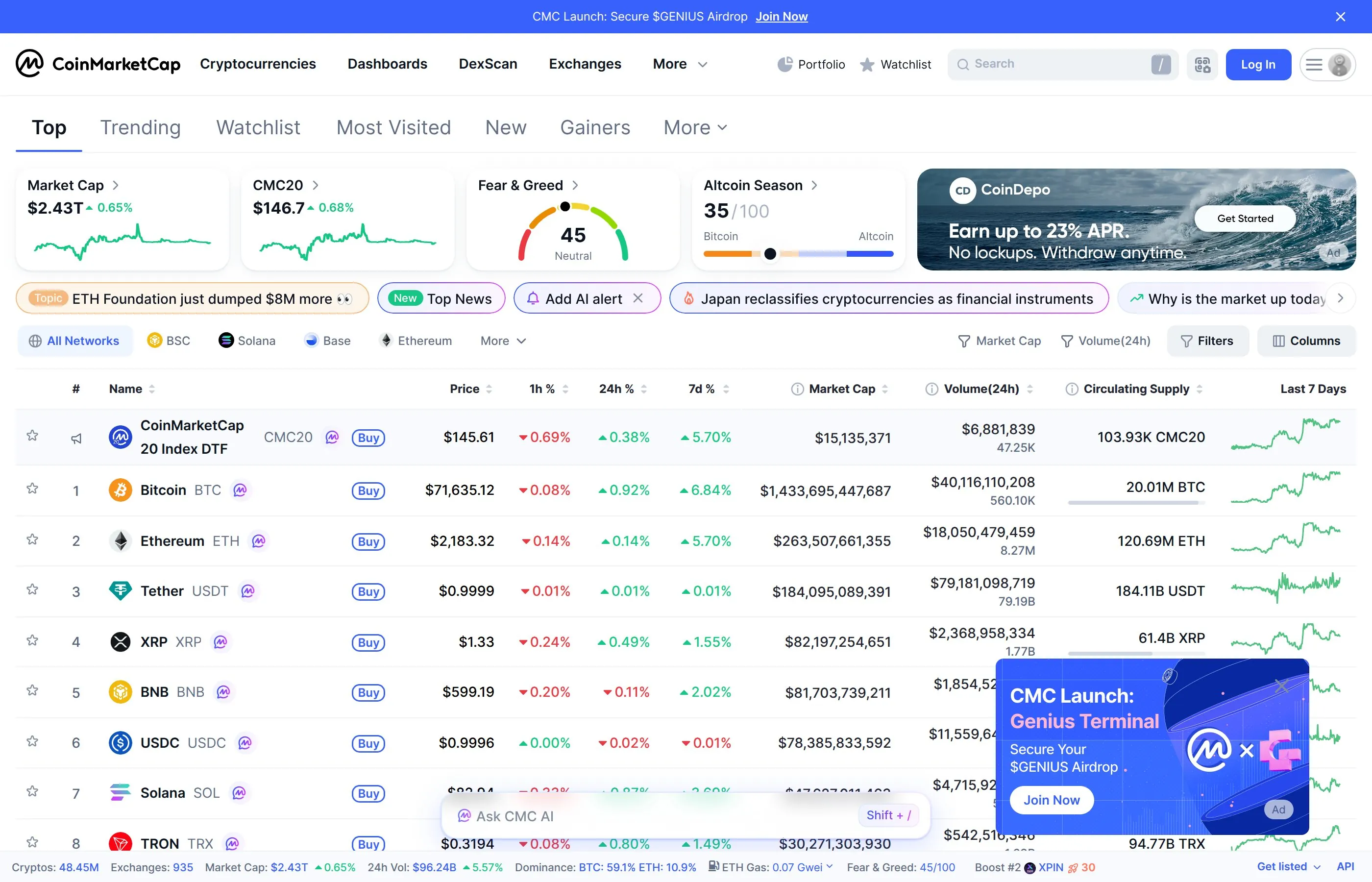This screenshot has width=1372, height=882.
Task: Click the Ask CMC AI input box
Action: click(686, 815)
